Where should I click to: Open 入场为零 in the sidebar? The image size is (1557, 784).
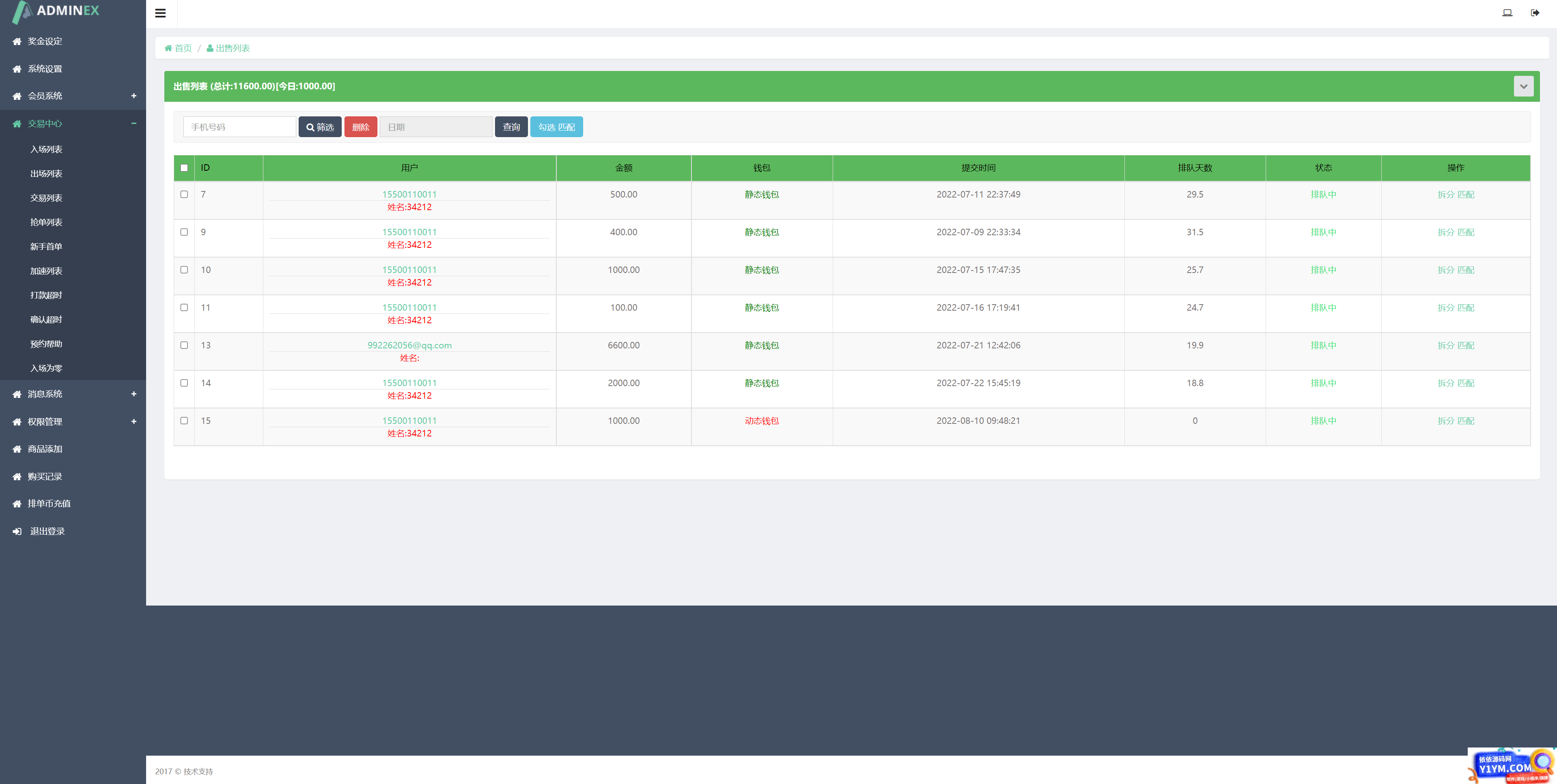(47, 368)
